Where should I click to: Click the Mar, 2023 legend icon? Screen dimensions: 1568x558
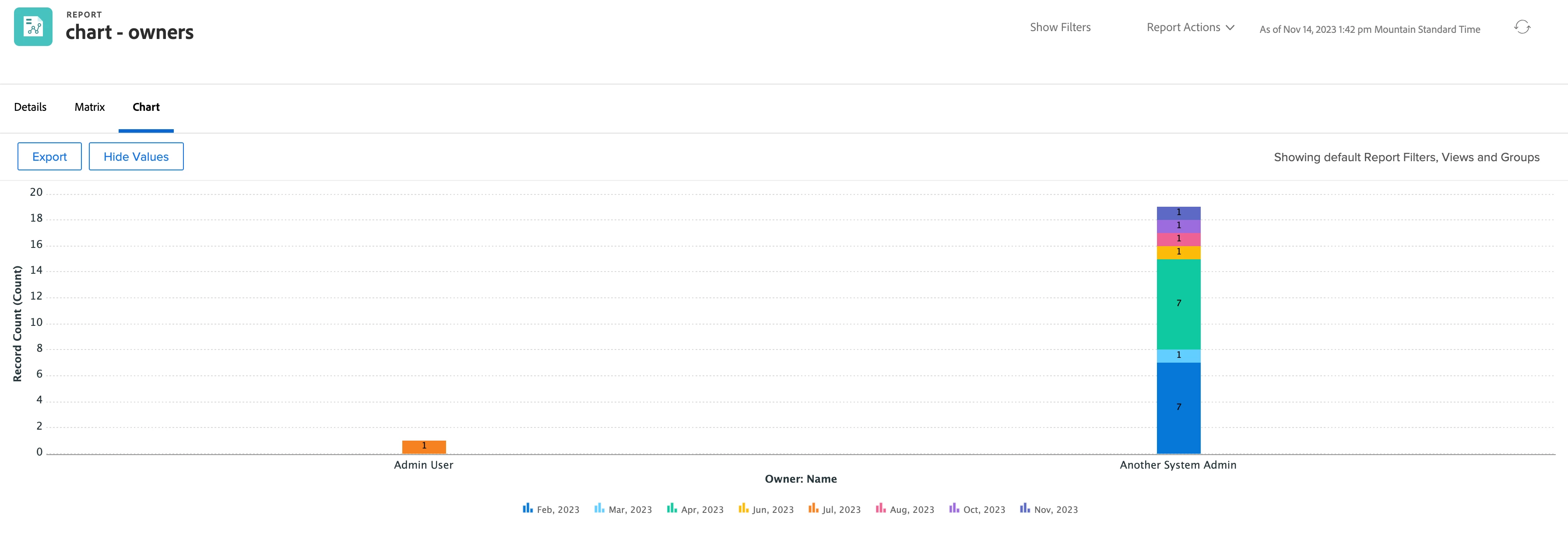coord(599,508)
